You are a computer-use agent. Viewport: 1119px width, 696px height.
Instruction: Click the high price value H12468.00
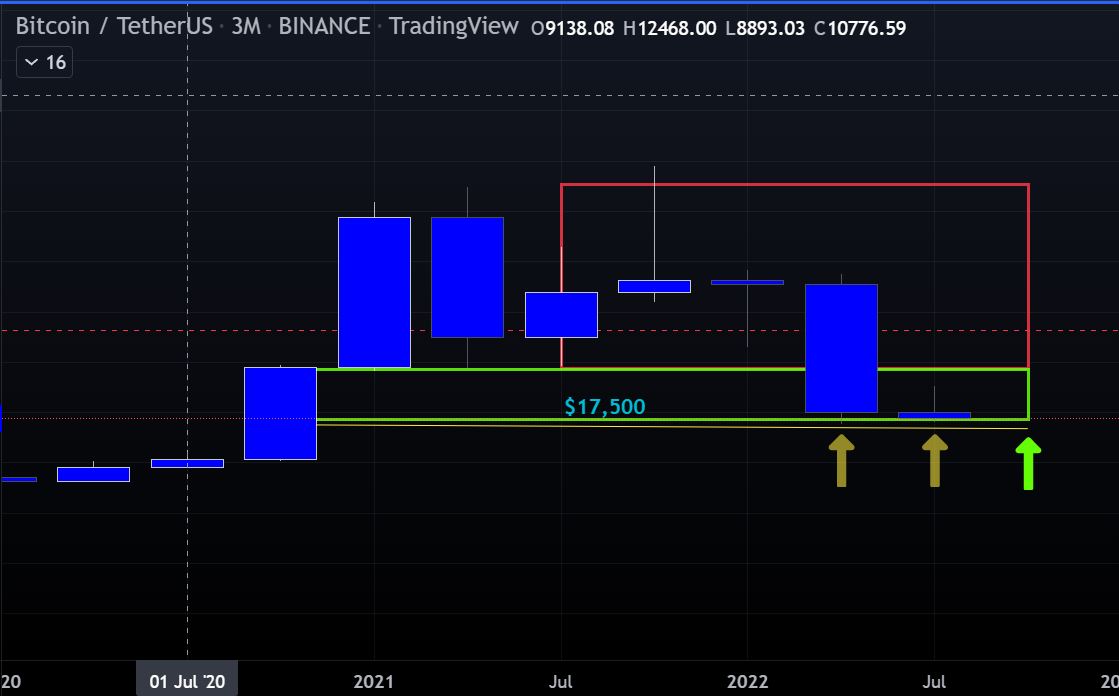pyautogui.click(x=669, y=29)
